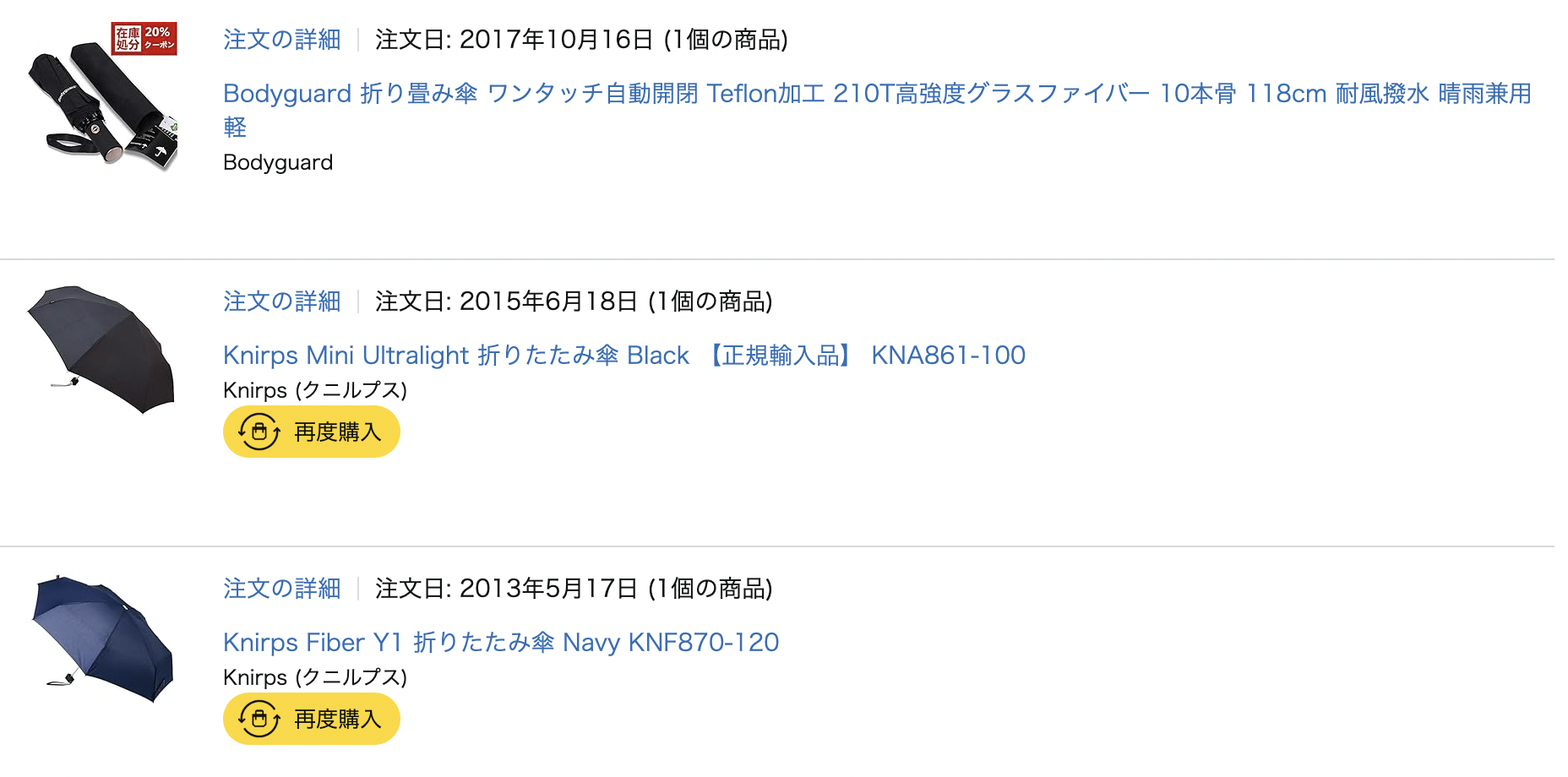The height and width of the screenshot is (777, 1568).
Task: Open the Bodyguard 折り畳み傘 Teflon加工 product title link
Action: (878, 110)
